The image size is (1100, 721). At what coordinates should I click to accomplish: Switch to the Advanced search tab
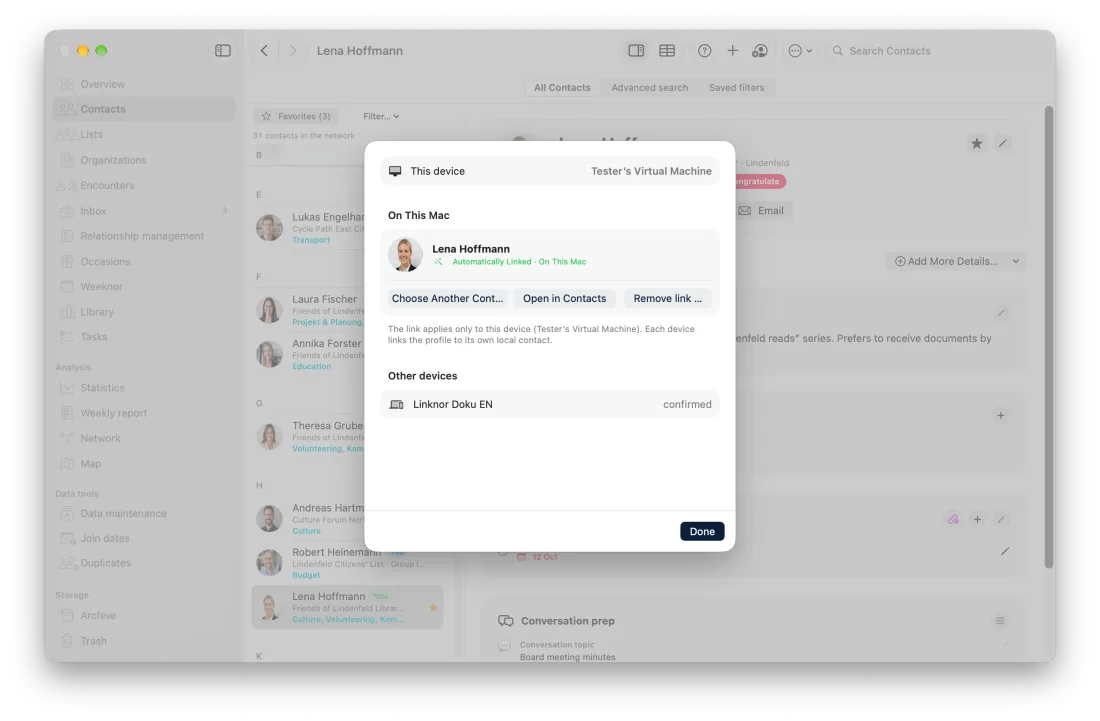(x=650, y=88)
